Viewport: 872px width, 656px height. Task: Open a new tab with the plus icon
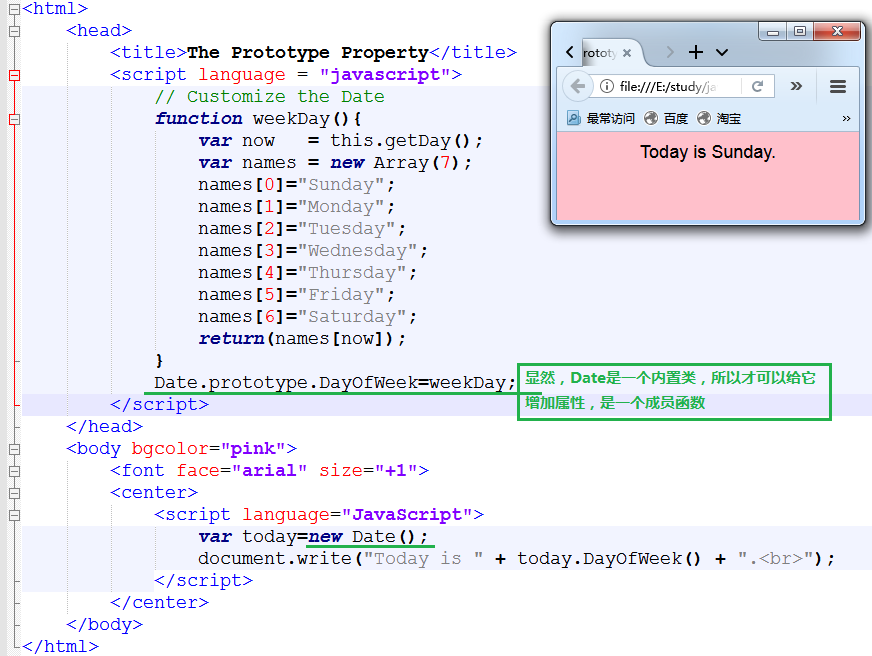696,51
